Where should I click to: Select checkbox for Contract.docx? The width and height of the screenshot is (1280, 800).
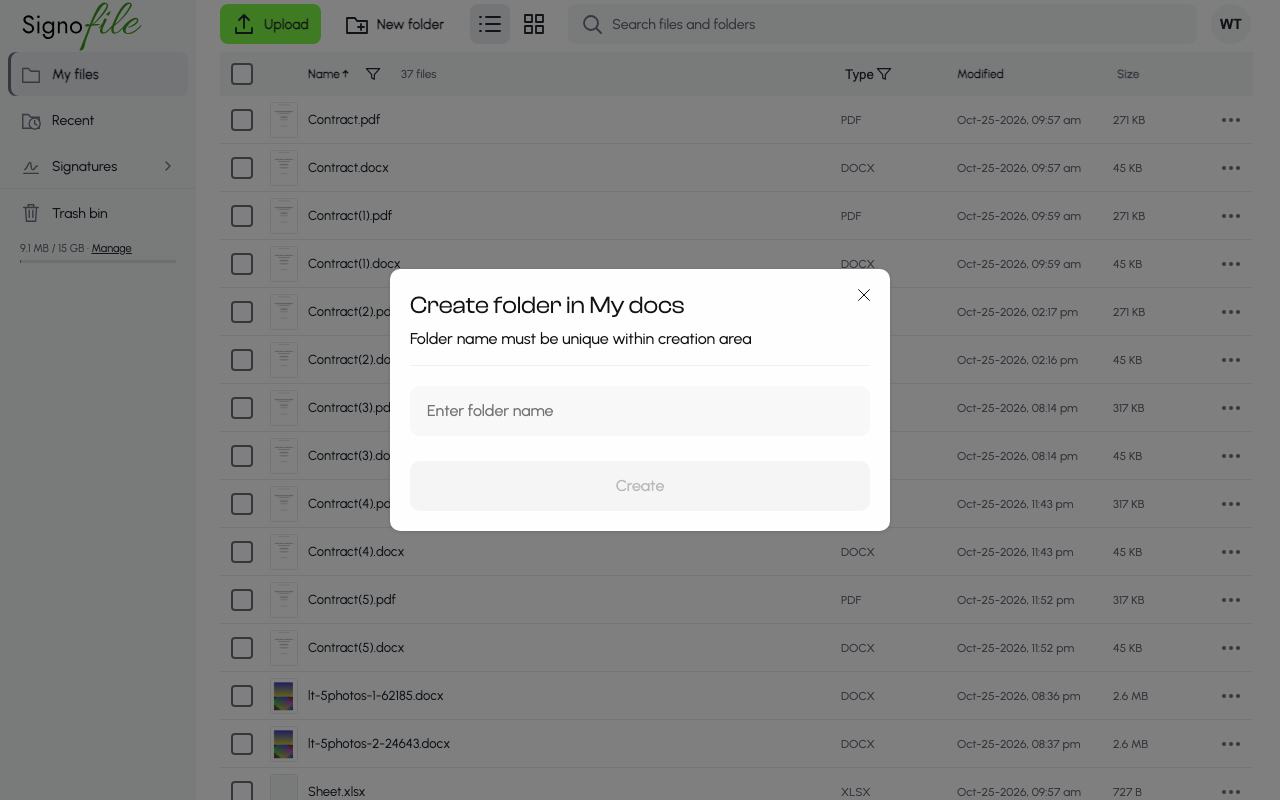click(242, 168)
